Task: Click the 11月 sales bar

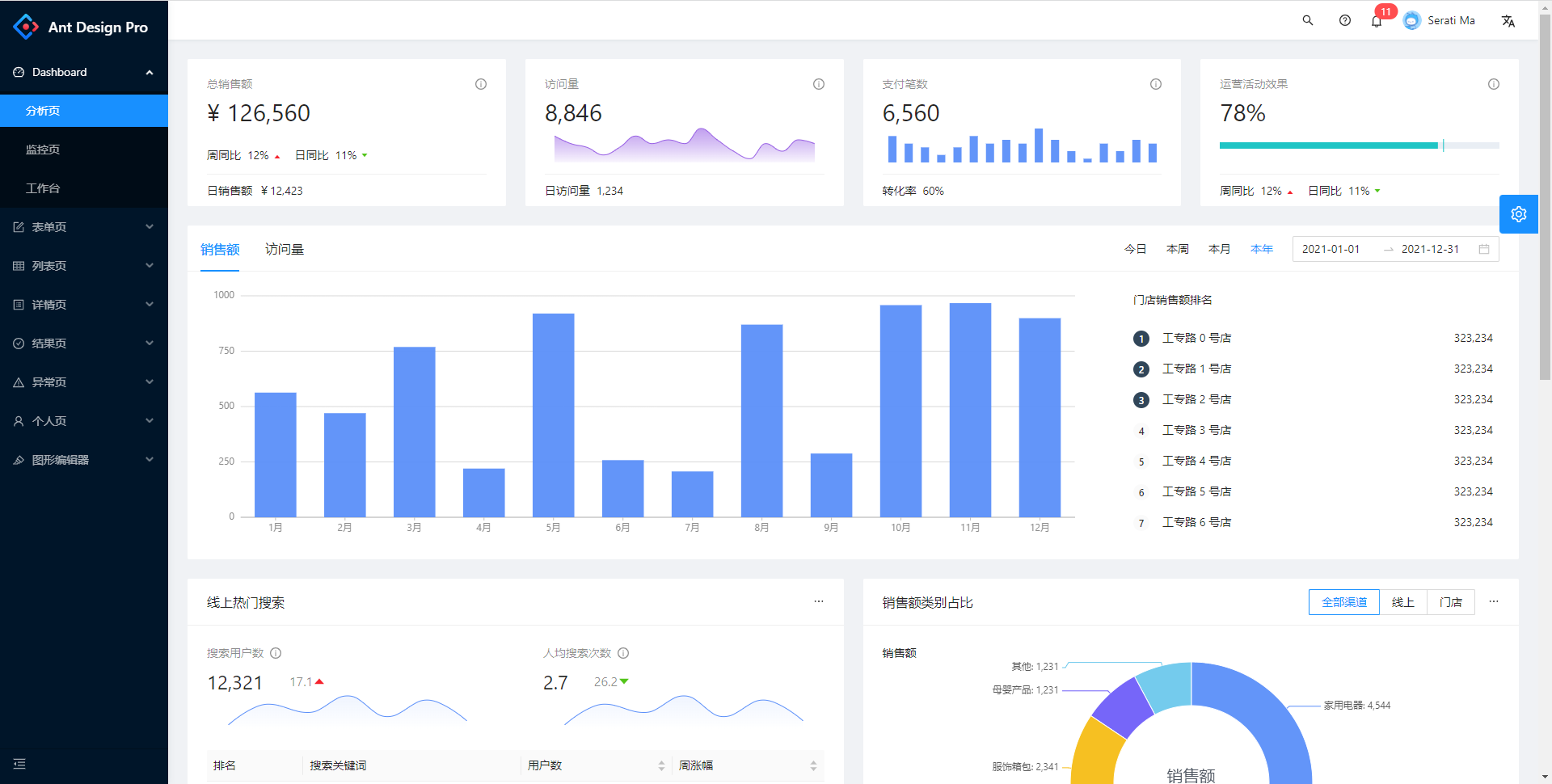Action: [970, 410]
